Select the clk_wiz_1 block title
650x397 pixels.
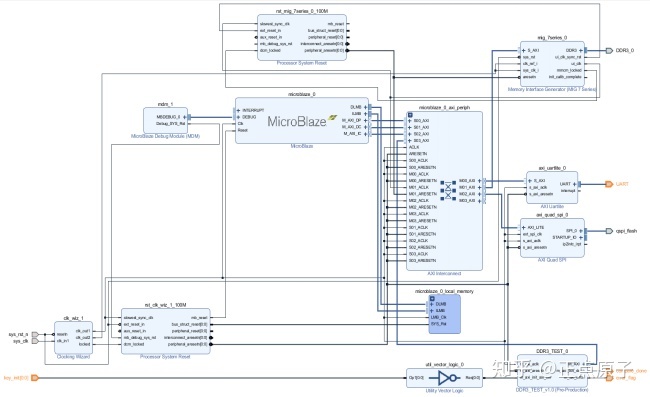(x=73, y=318)
